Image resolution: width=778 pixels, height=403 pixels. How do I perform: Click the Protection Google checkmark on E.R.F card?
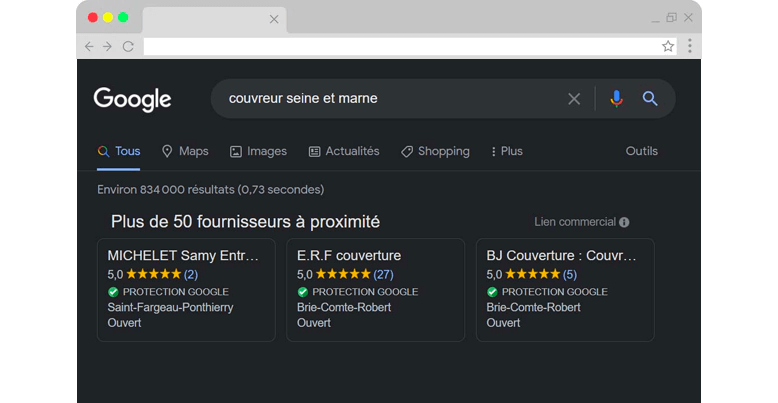click(x=303, y=292)
